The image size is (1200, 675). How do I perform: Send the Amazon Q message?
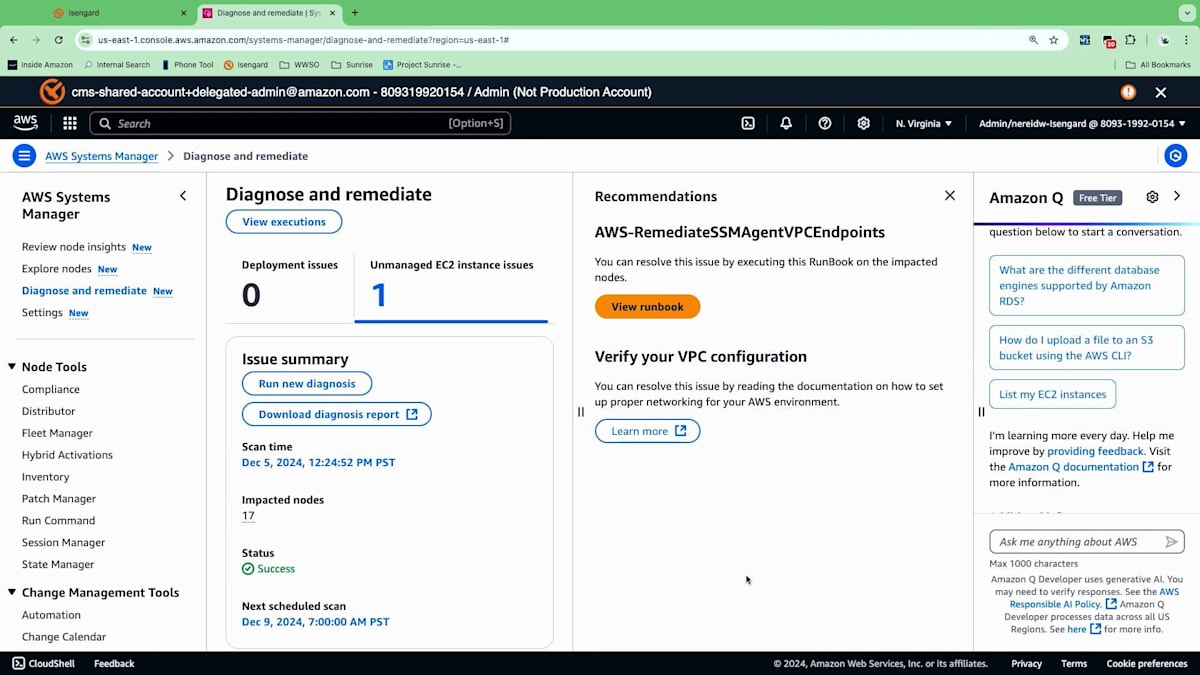tap(1171, 542)
